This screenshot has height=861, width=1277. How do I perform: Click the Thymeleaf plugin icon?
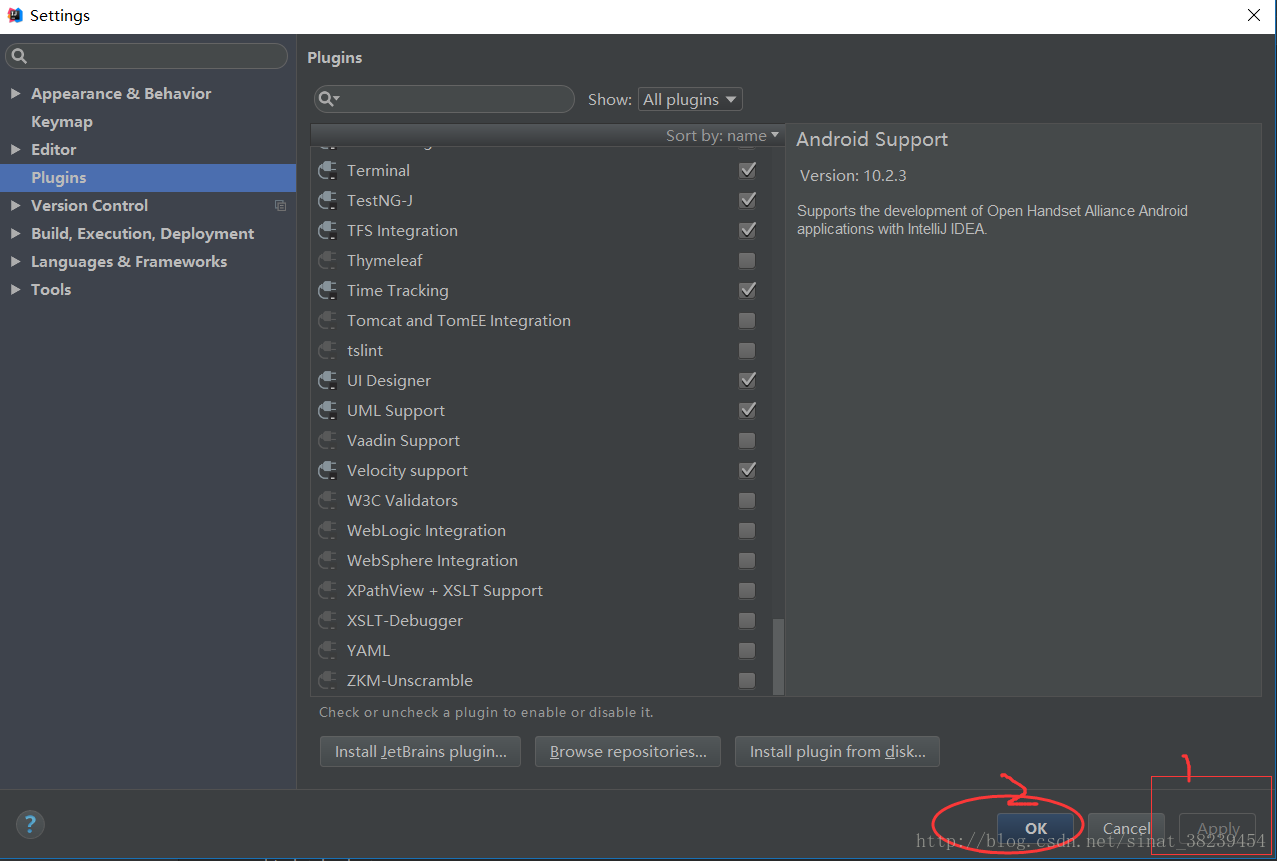coord(327,261)
